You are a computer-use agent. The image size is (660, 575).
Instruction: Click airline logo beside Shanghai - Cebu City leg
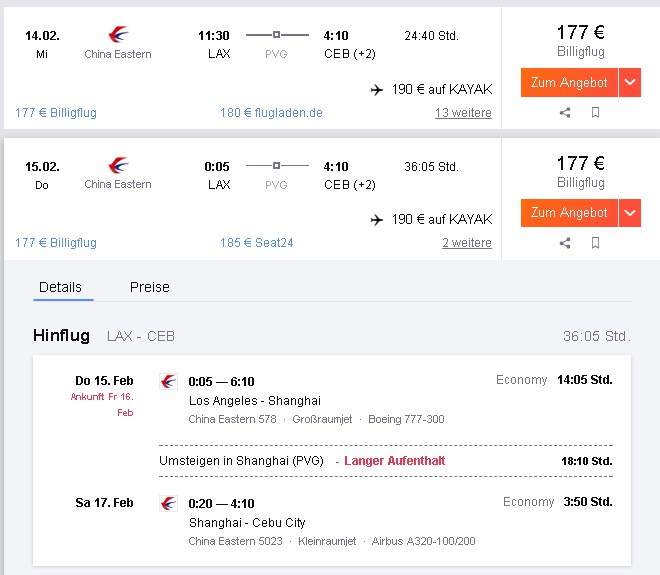point(168,503)
